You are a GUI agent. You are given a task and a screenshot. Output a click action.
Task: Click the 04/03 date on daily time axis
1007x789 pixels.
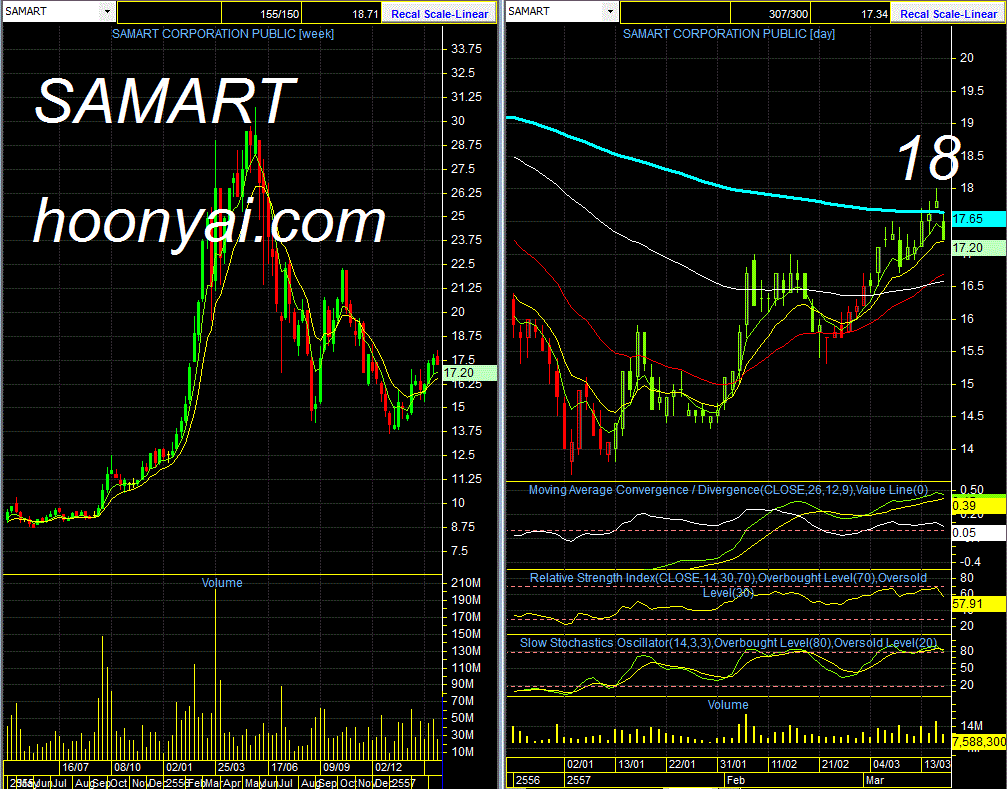(886, 765)
